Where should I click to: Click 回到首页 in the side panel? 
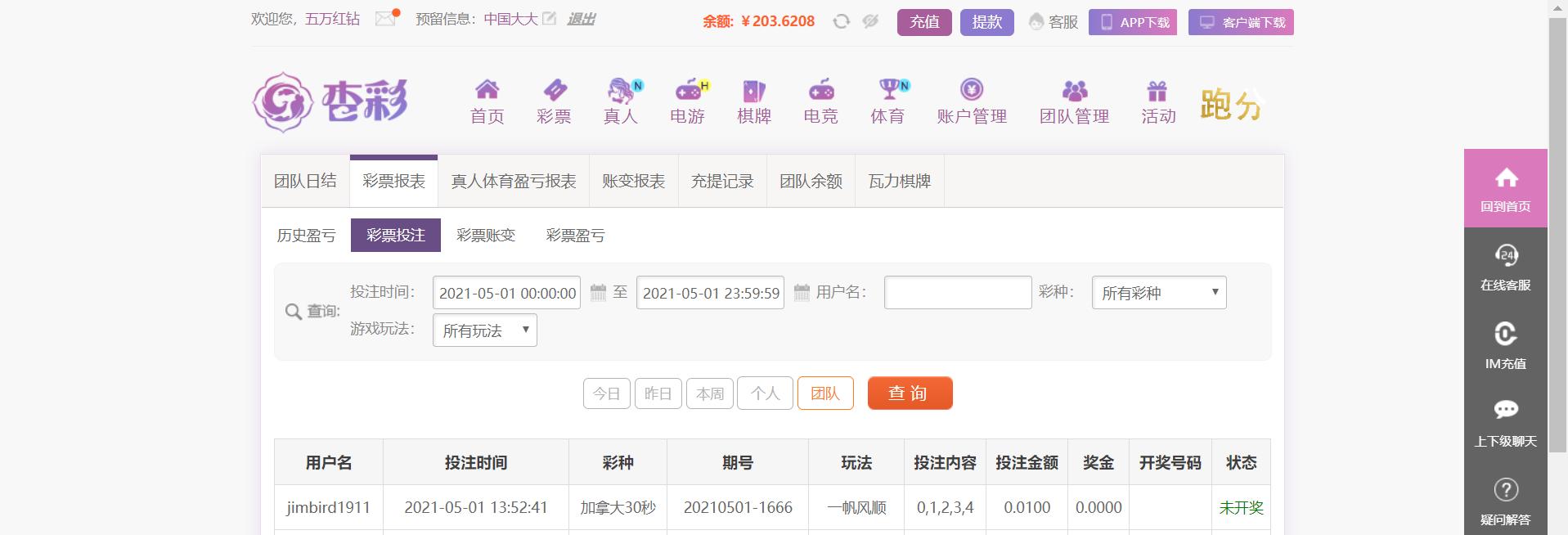click(1506, 188)
